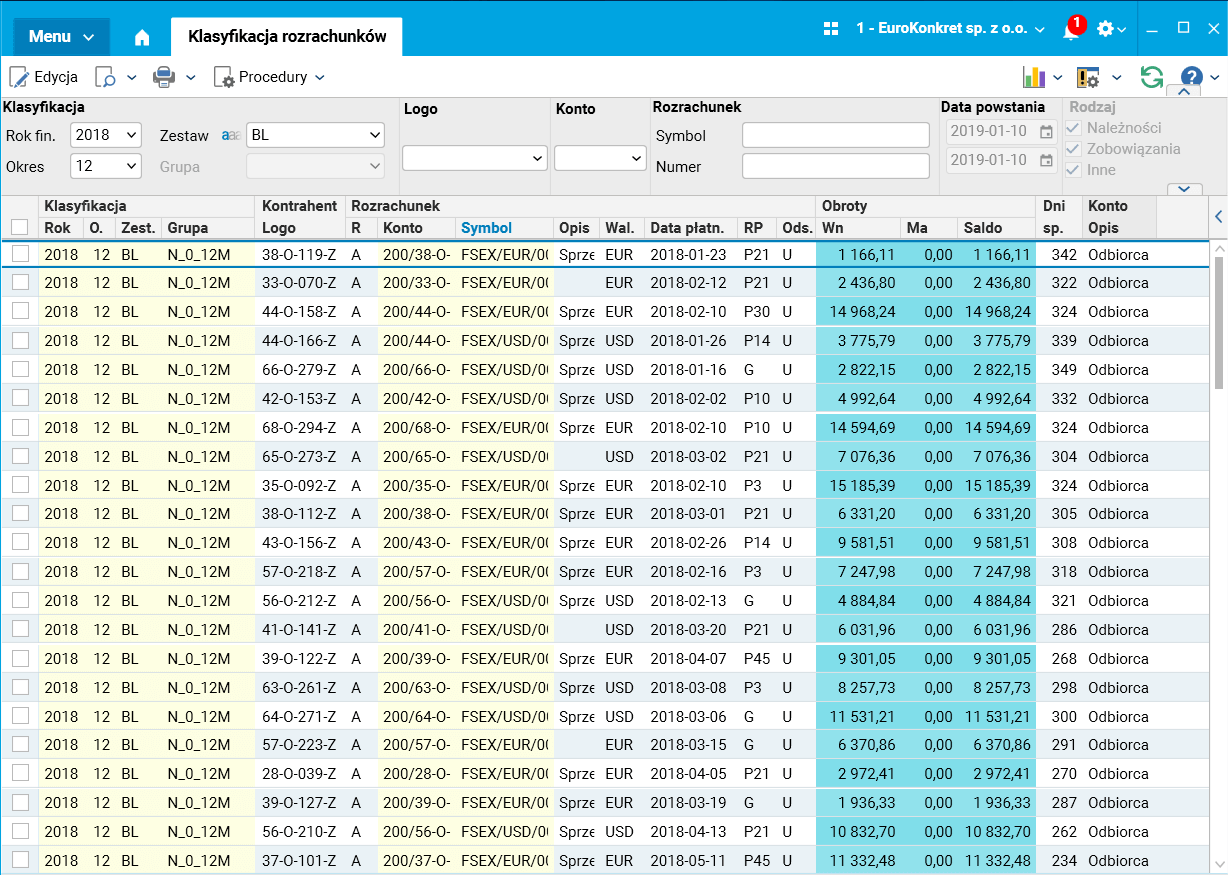The image size is (1228, 875).
Task: Click the home icon tab
Action: coord(142,37)
